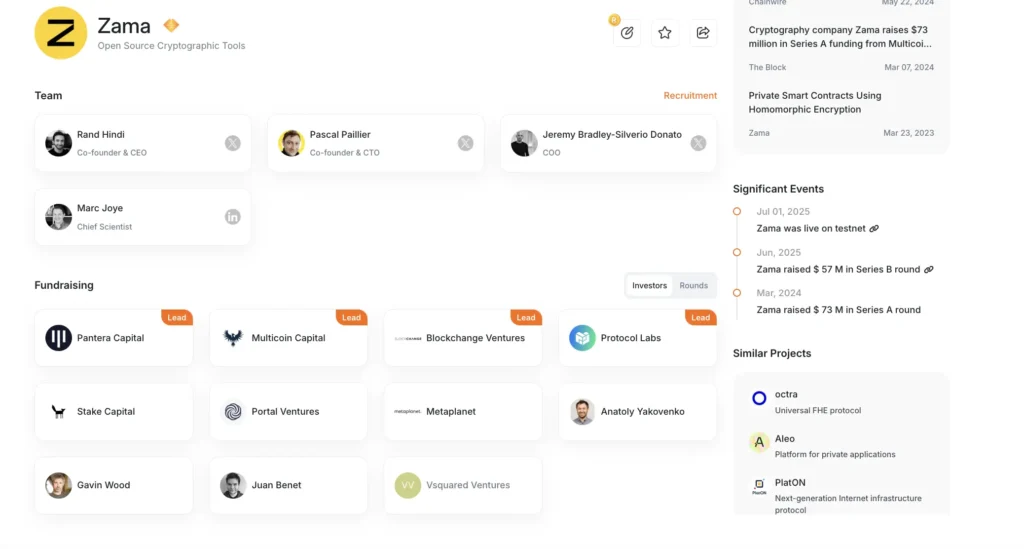Click the Portal Ventures logo
The height and width of the screenshot is (549, 1024).
pos(233,412)
